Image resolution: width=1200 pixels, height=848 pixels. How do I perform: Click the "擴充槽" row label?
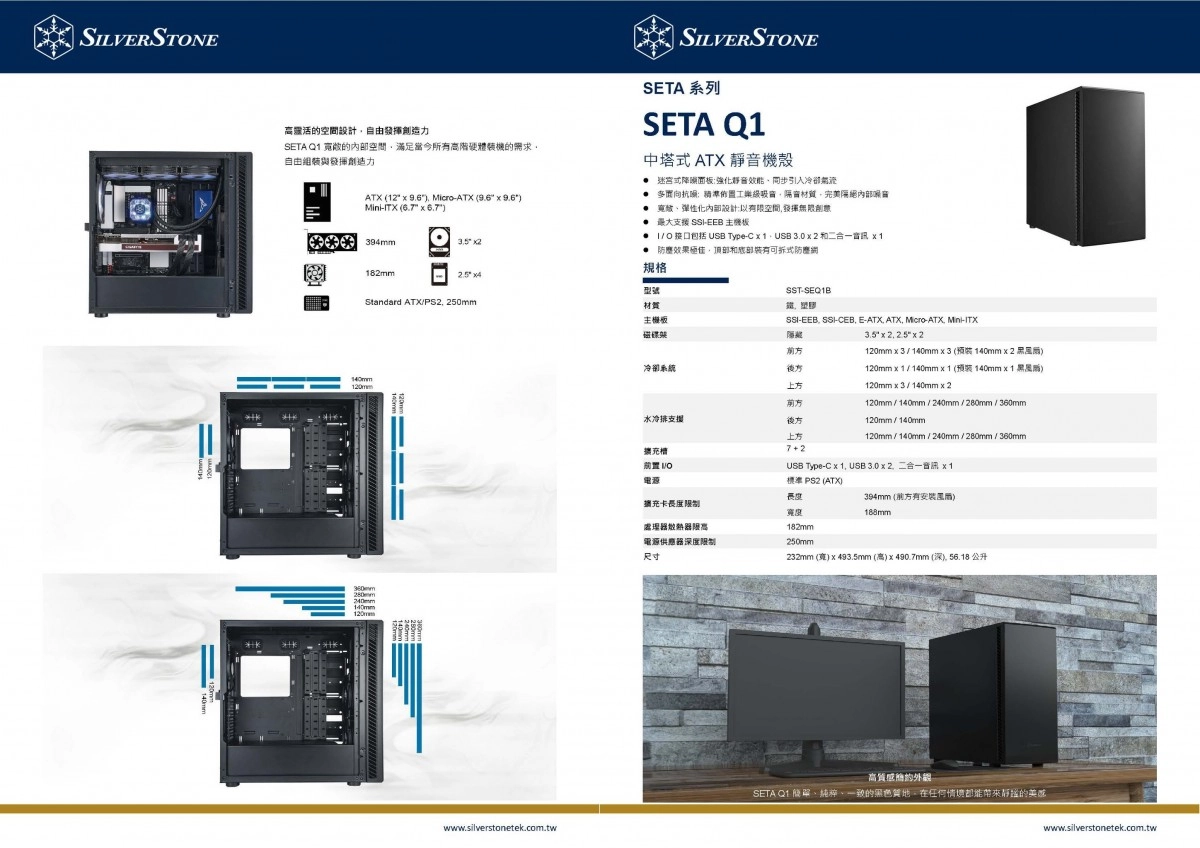click(656, 451)
